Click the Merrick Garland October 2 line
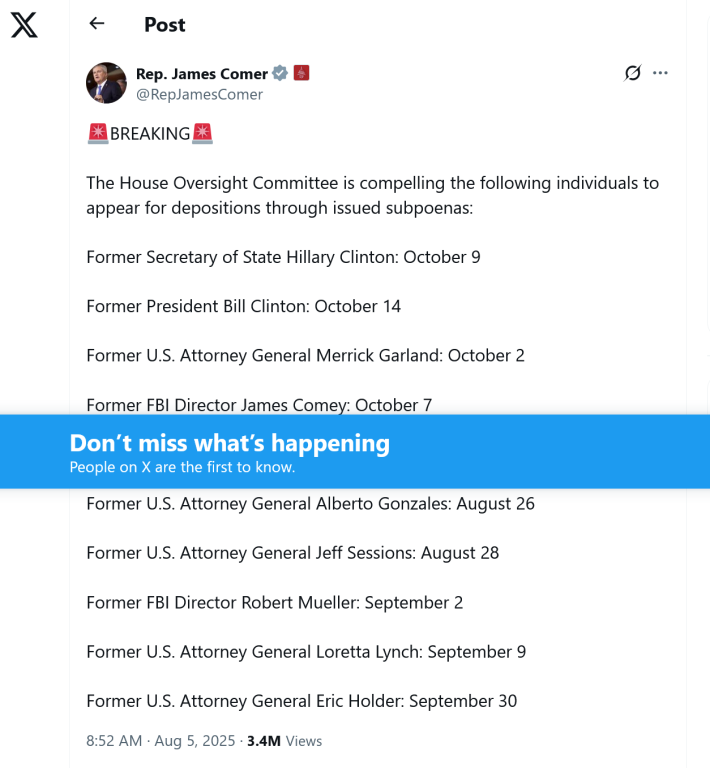The height and width of the screenshot is (768, 710). (305, 355)
